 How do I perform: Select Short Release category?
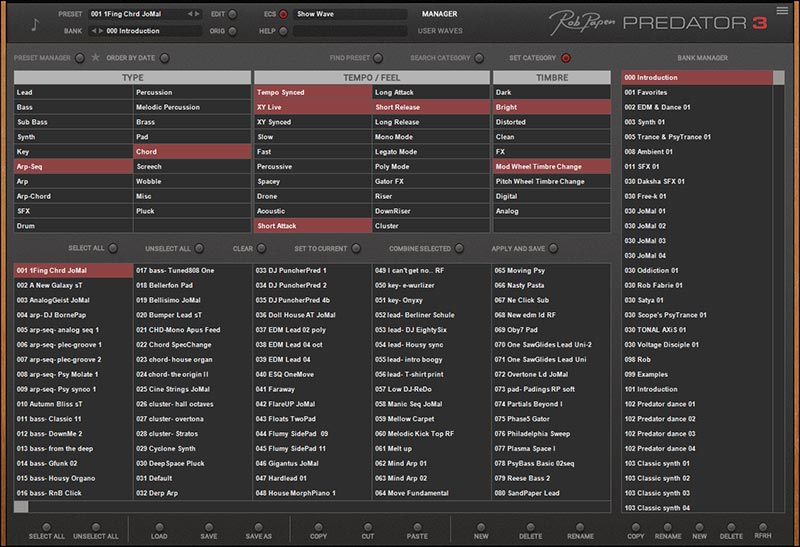click(431, 107)
